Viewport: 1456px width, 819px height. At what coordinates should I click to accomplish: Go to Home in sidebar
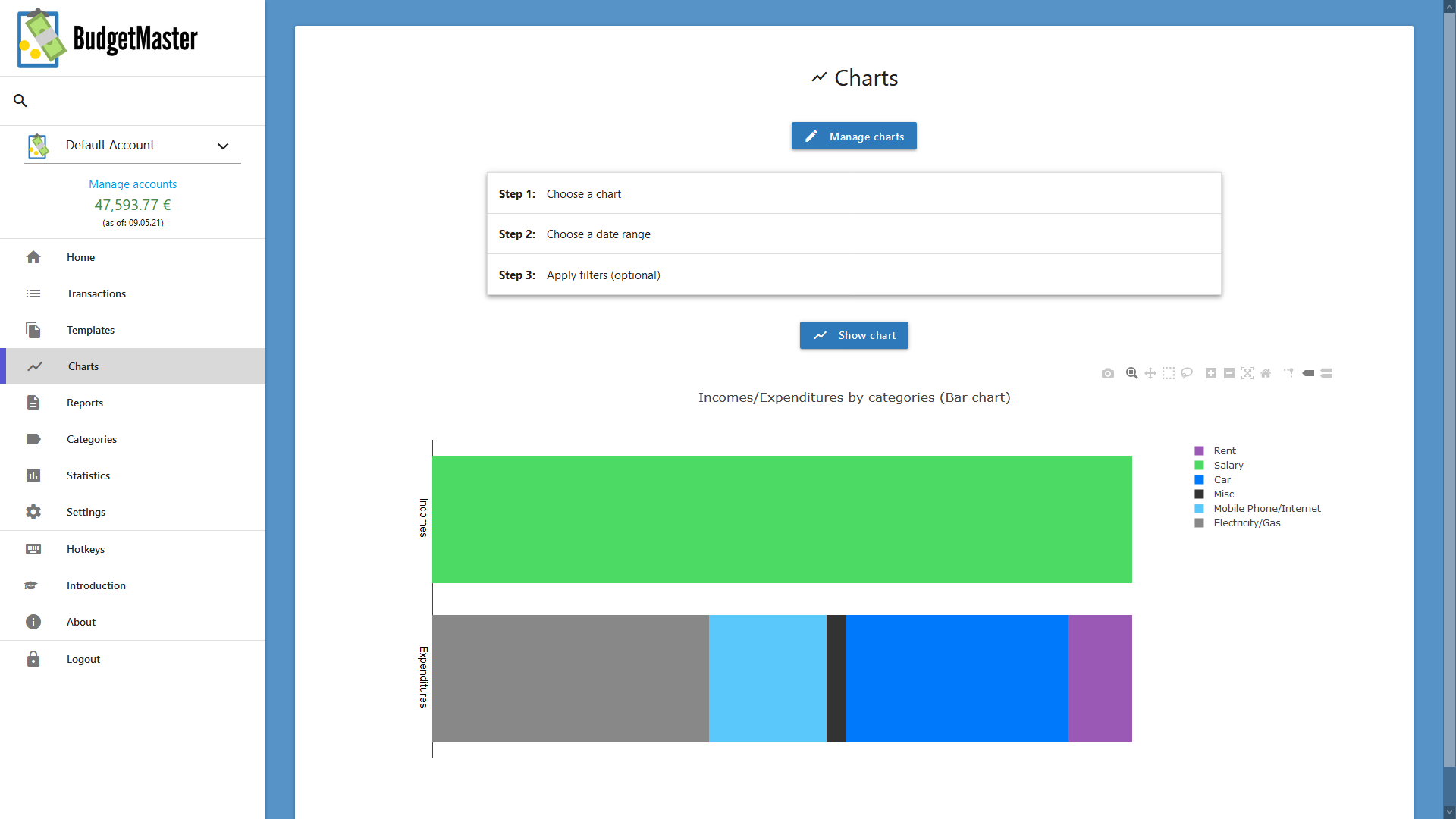coord(133,257)
